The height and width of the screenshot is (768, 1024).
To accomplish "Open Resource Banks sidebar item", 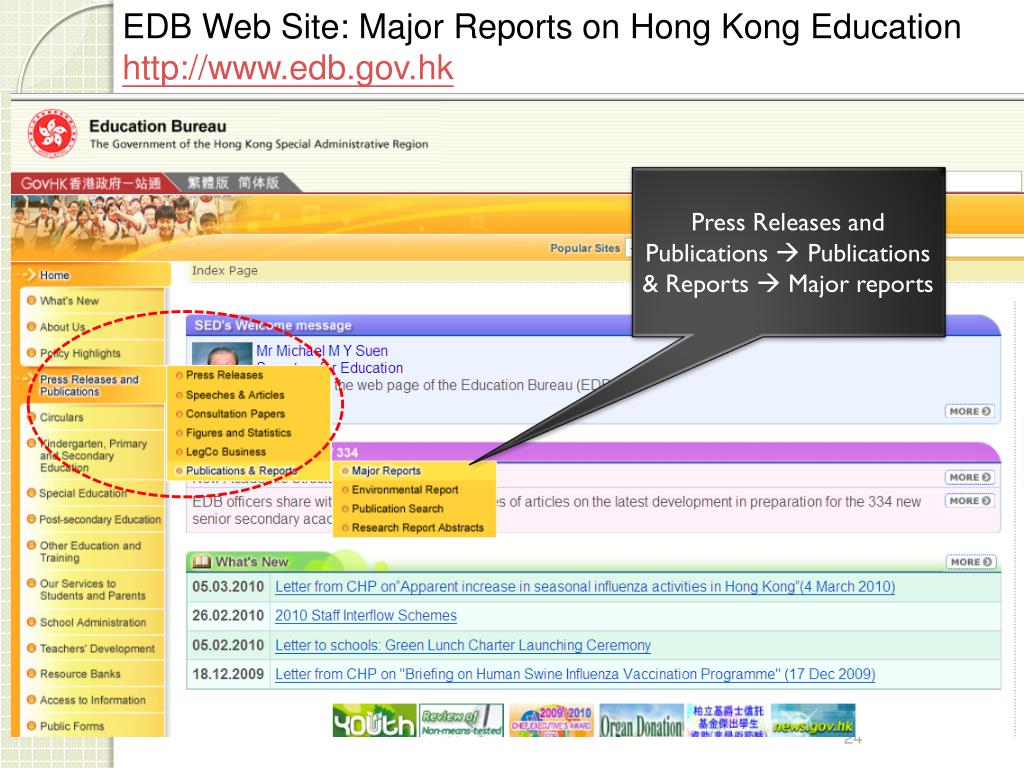I will tap(80, 673).
